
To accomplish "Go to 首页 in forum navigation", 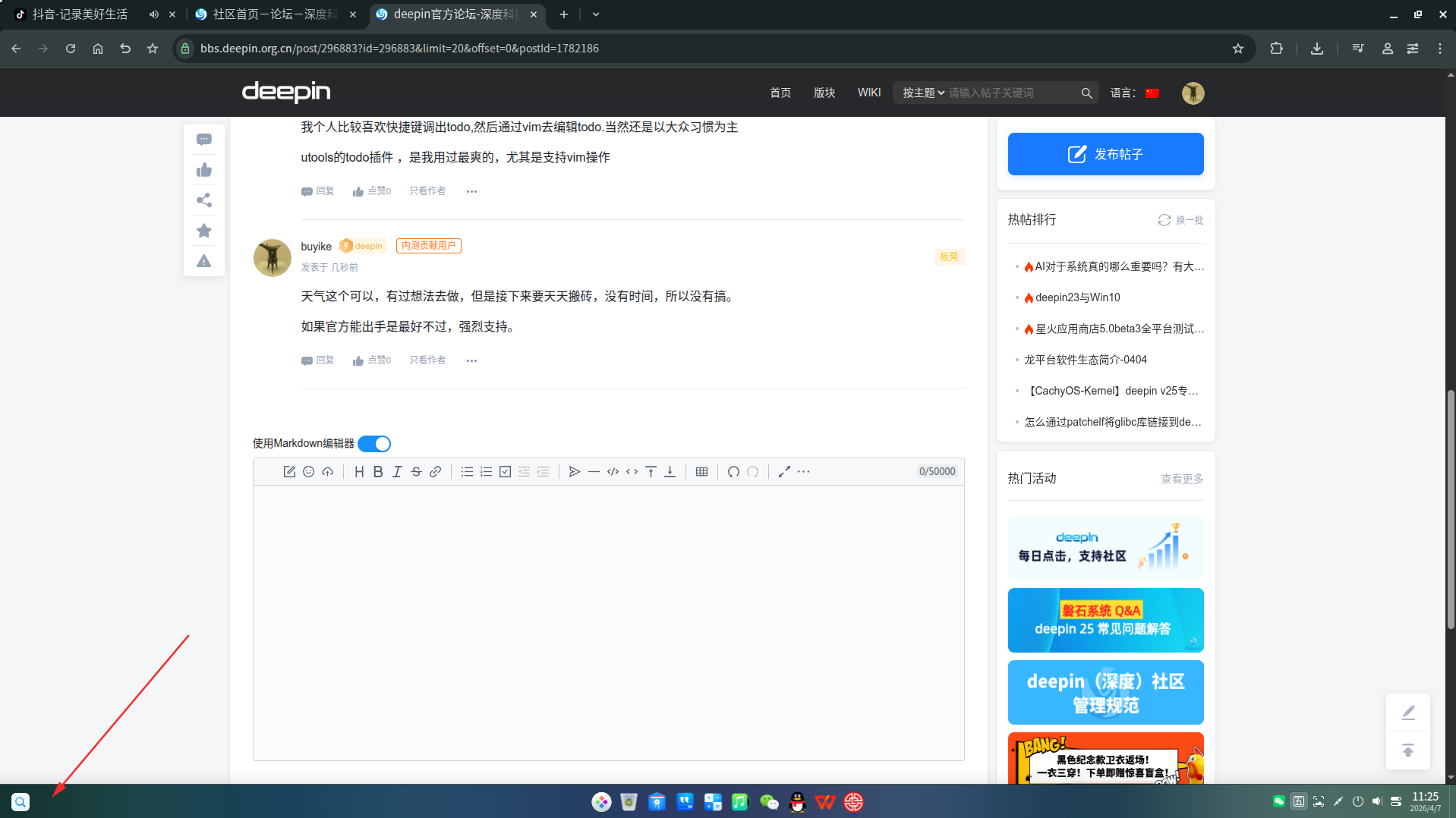I will click(780, 93).
